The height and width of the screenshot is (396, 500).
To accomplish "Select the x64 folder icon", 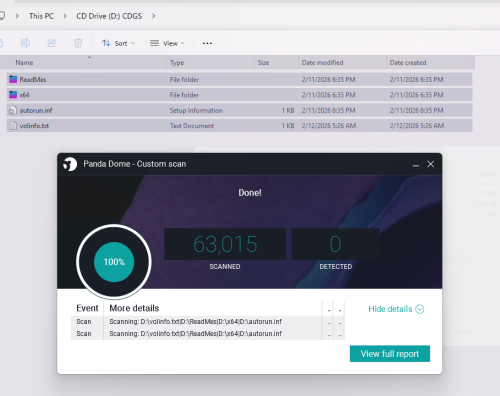I will [x=13, y=95].
